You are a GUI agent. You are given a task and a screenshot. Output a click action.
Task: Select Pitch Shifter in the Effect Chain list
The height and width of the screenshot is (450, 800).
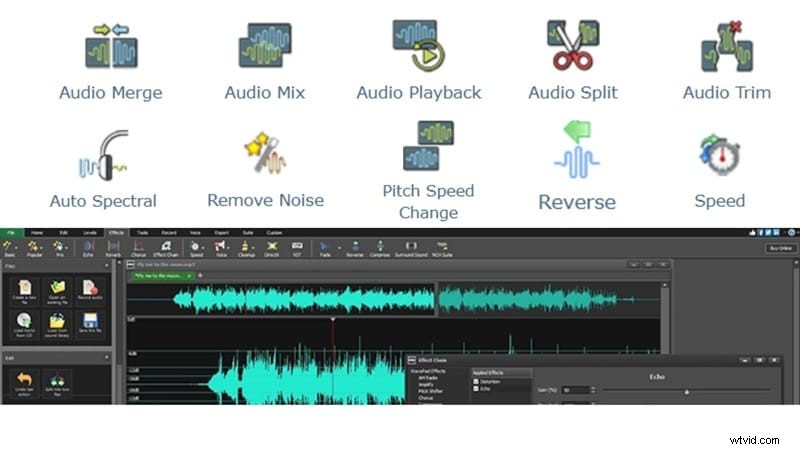click(x=430, y=391)
